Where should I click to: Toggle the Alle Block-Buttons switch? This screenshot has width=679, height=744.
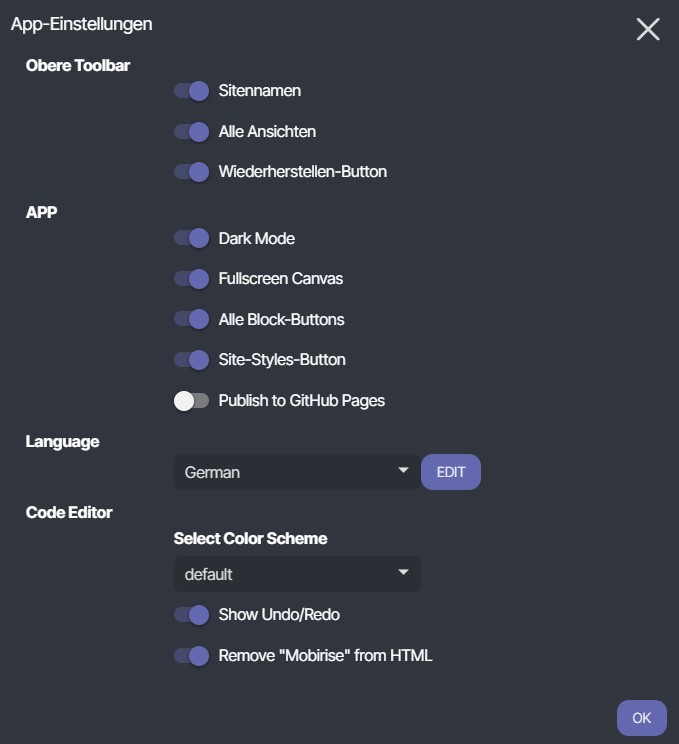(x=191, y=320)
